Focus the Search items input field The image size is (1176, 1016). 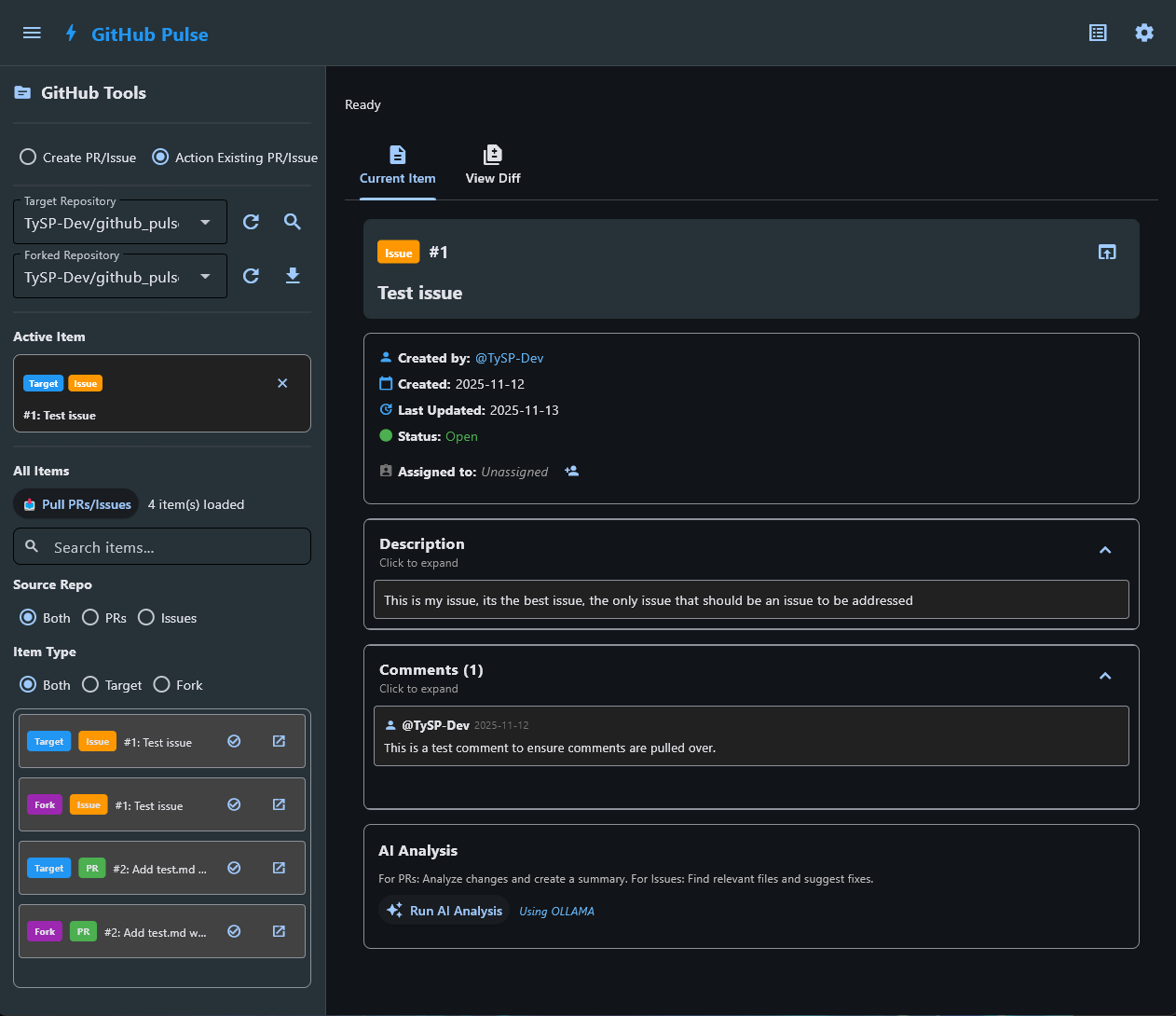coord(162,546)
